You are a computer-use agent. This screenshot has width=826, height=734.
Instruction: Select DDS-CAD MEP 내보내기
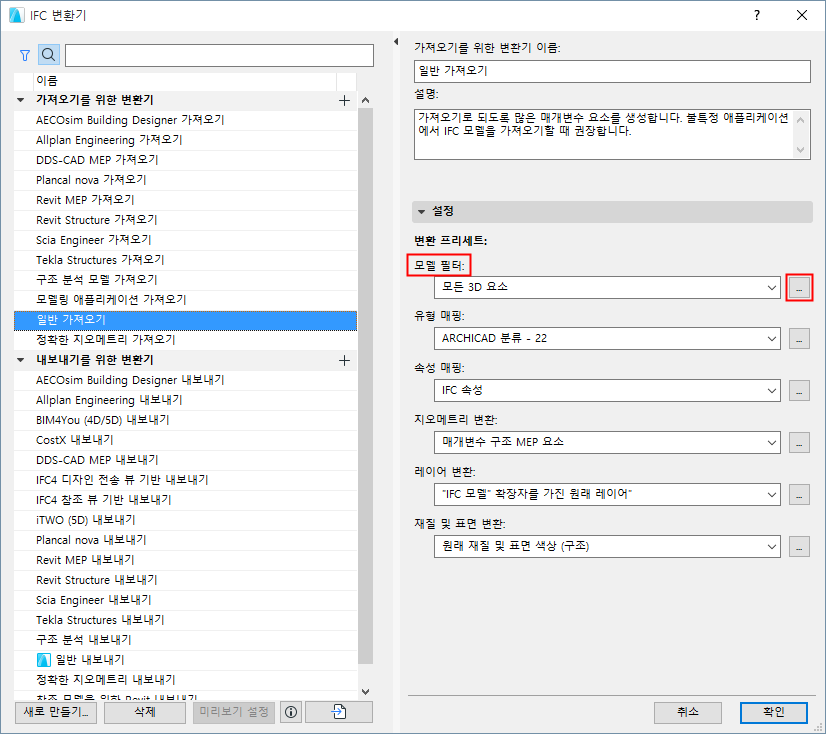(185, 461)
